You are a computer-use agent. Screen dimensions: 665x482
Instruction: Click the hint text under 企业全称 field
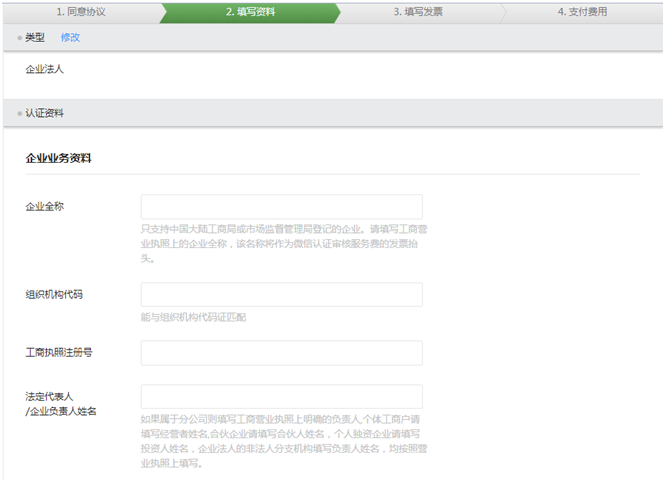pyautogui.click(x=284, y=243)
